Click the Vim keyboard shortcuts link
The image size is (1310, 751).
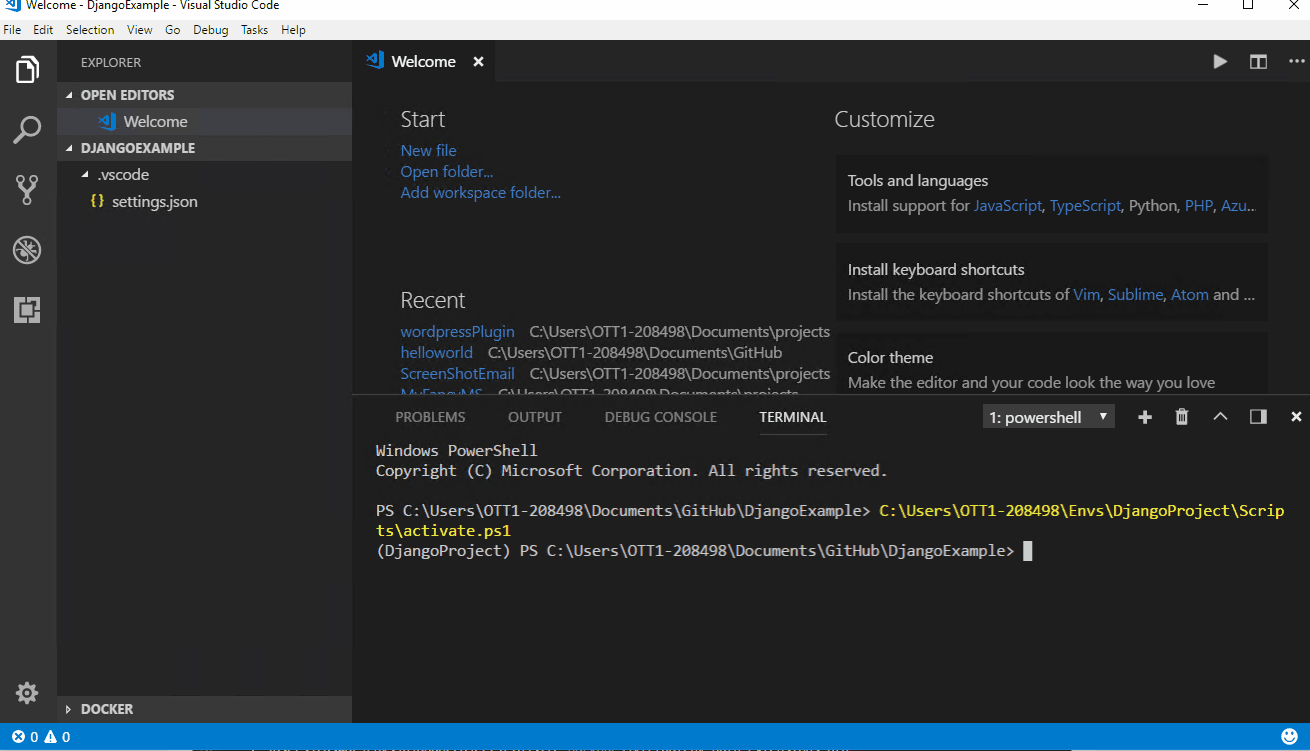click(1086, 295)
